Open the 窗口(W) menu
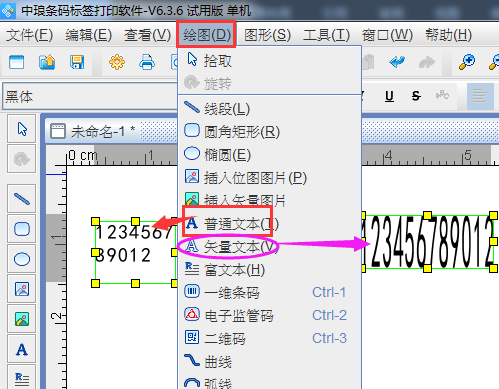499x389 pixels. tap(387, 35)
